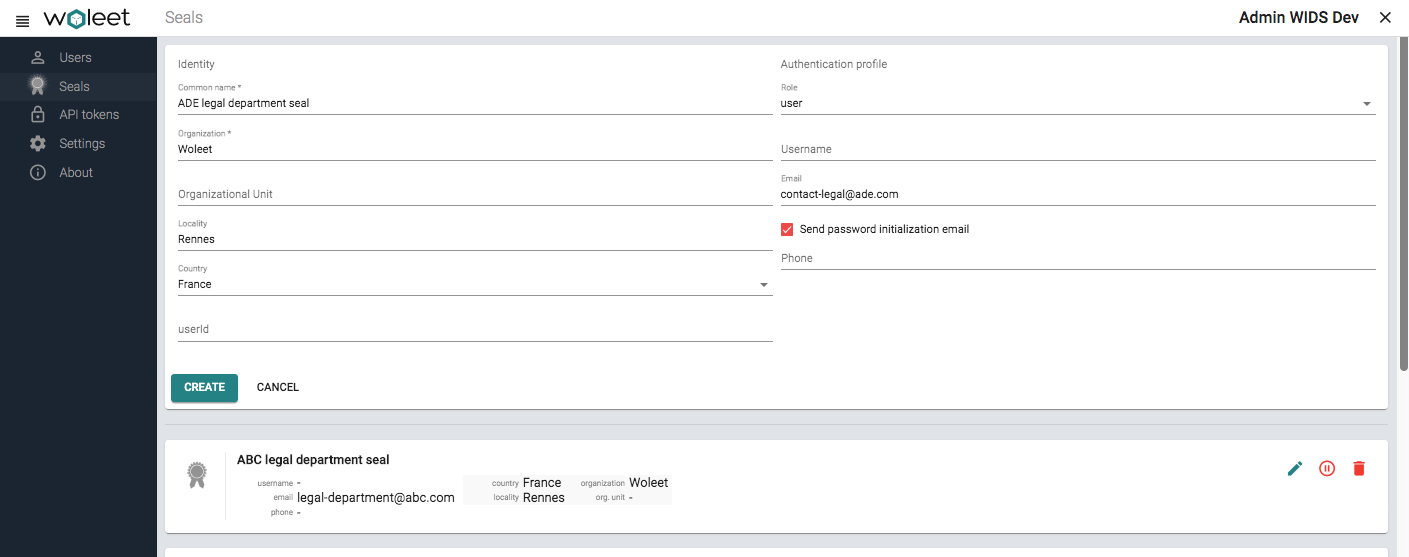
Task: Pause the ABC legal department seal
Action: click(x=1327, y=468)
